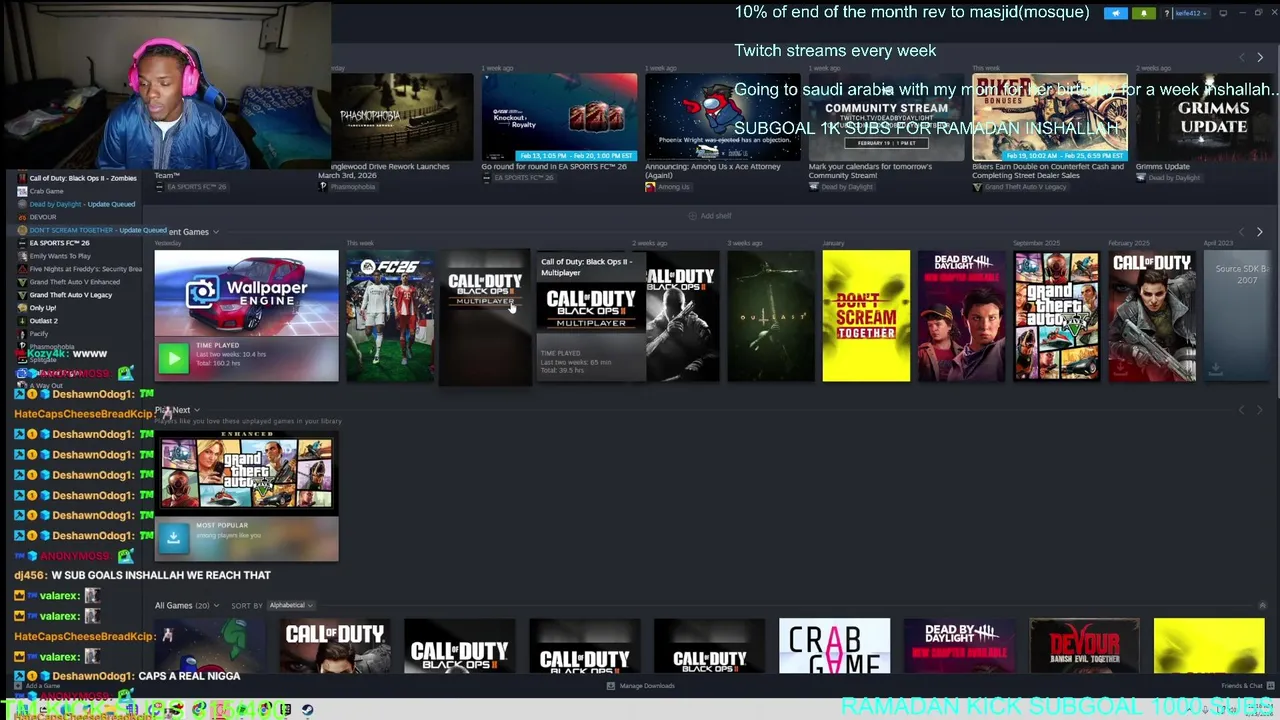The width and height of the screenshot is (1280, 720).
Task: Open Phasmophobia news card image
Action: click(x=402, y=116)
